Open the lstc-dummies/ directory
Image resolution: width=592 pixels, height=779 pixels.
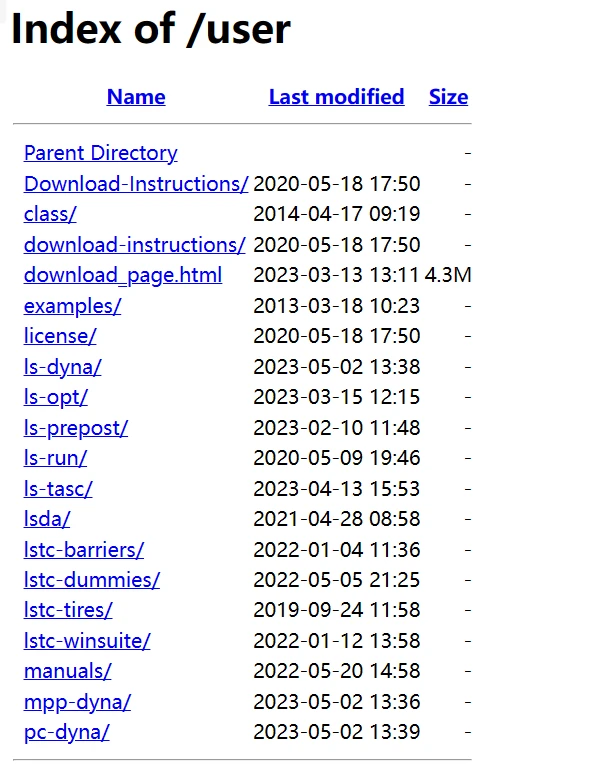click(92, 580)
